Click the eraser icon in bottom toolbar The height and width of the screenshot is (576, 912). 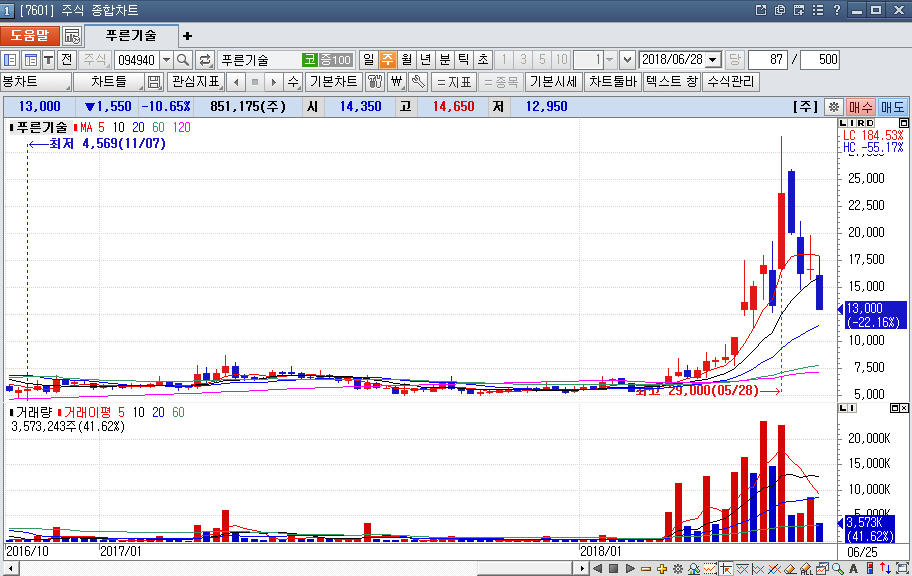point(789,568)
